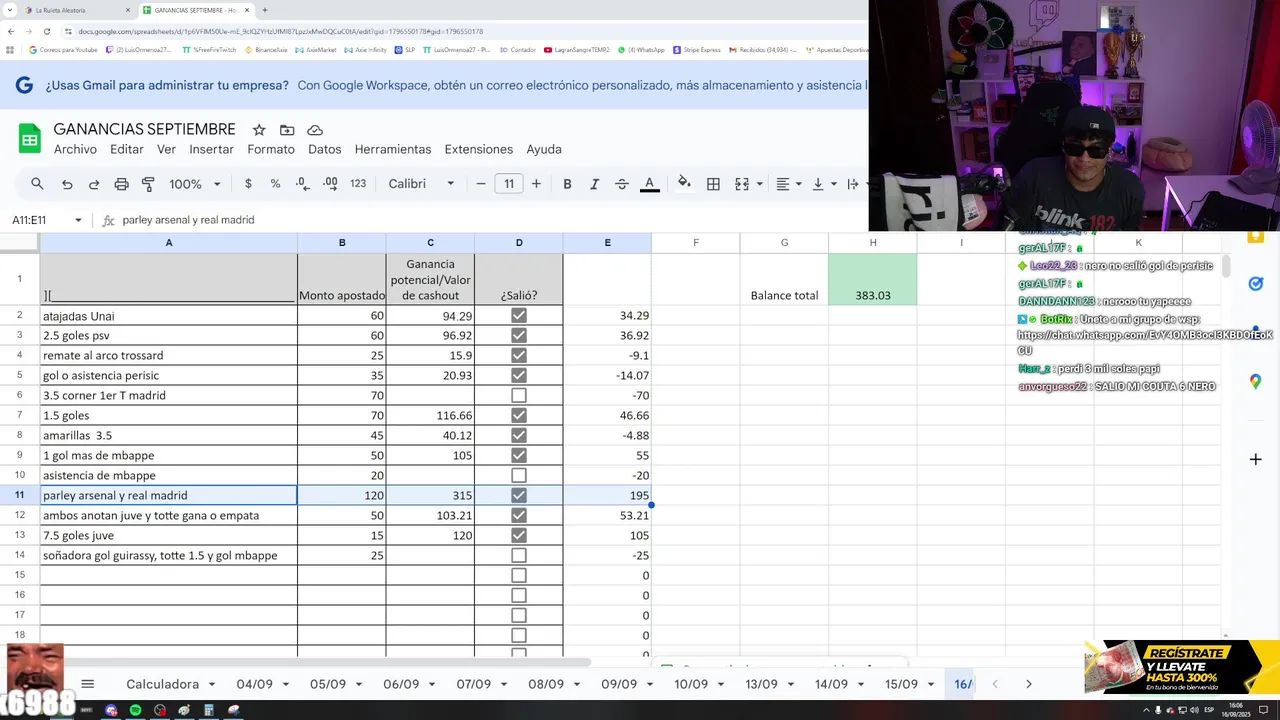Check the row 15 empty checkbox
Screen dimensions: 1280x720
pos(518,575)
